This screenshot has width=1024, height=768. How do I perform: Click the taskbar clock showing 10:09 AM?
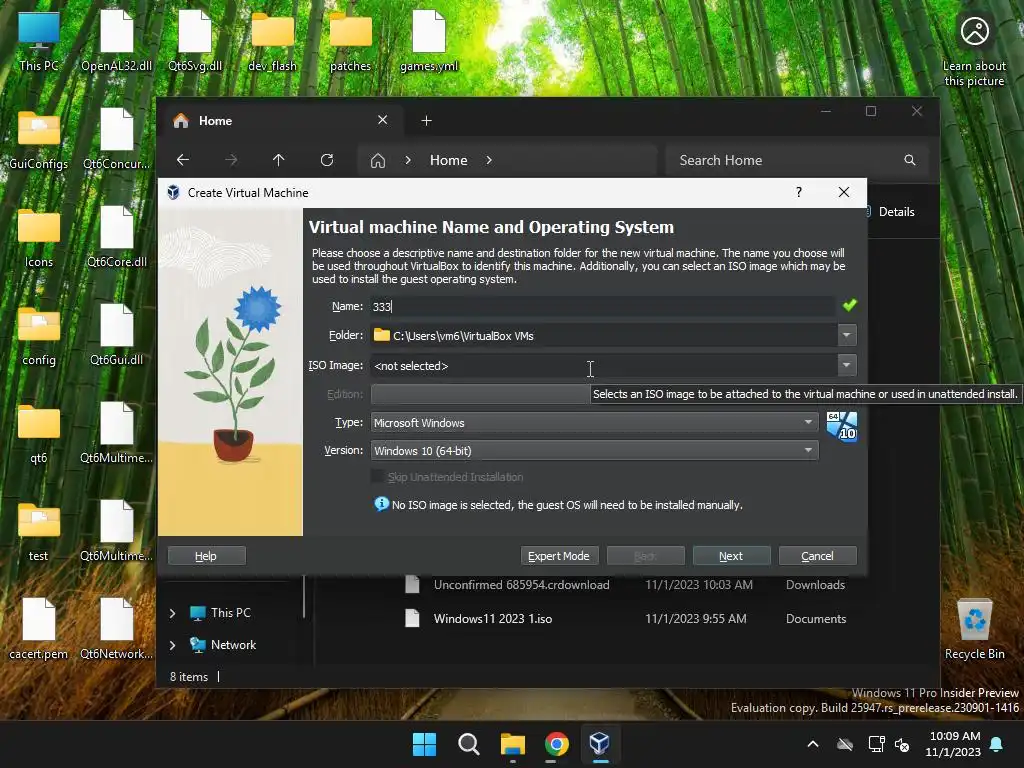tap(953, 744)
